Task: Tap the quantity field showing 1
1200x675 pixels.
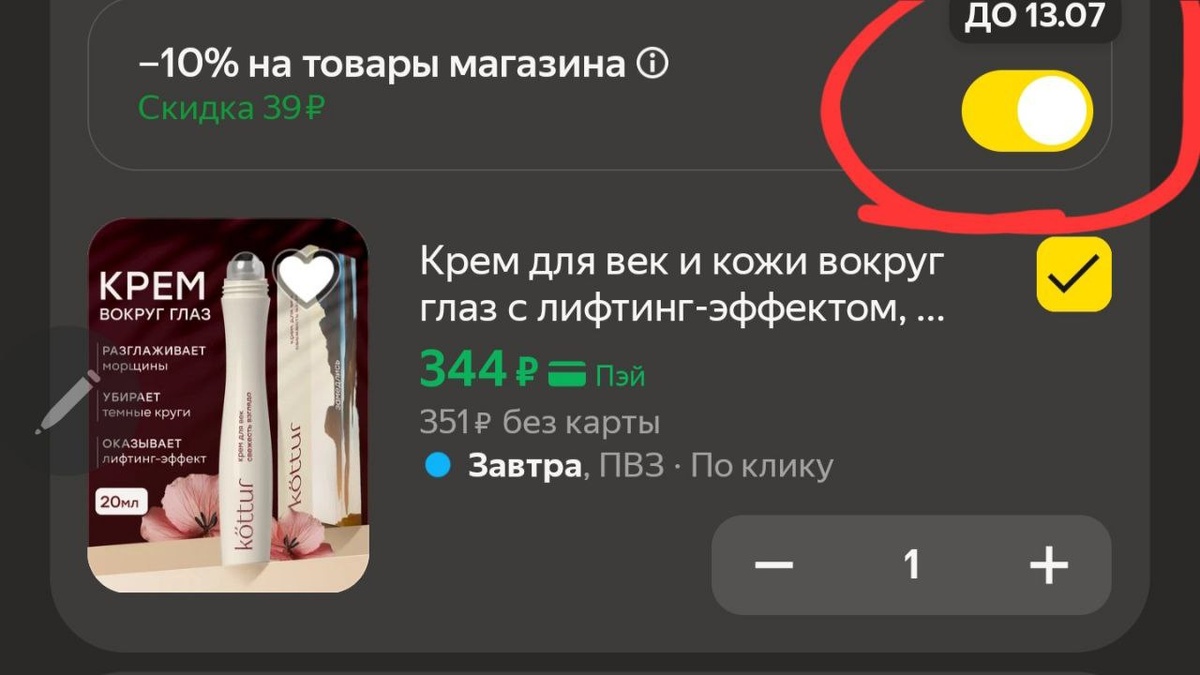Action: pos(911,566)
